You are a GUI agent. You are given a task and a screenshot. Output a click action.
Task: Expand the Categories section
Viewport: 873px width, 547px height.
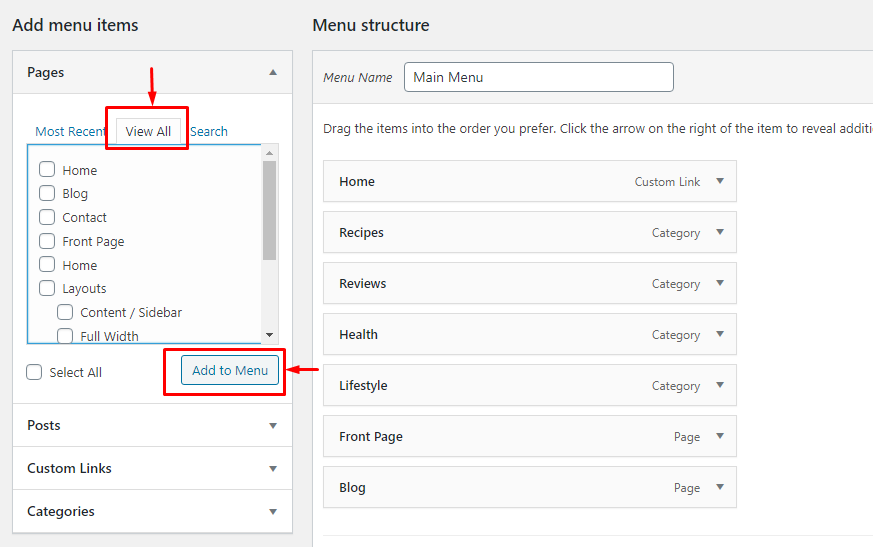273,511
